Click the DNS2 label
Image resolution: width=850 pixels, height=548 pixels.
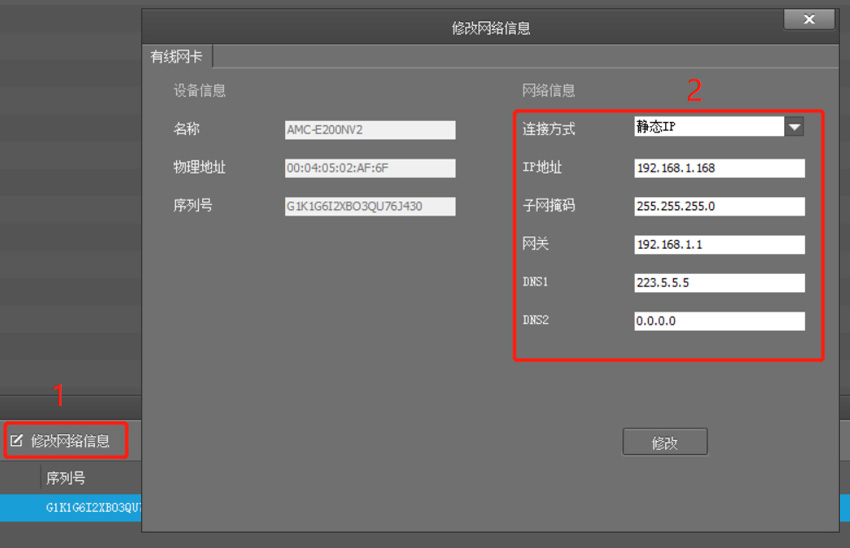coord(536,320)
